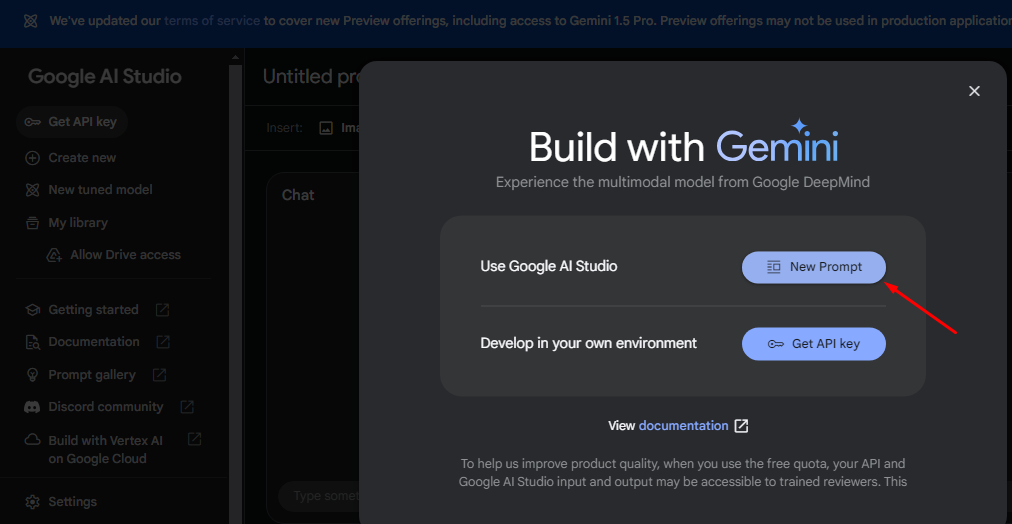1012x524 pixels.
Task: Click external-link icon next to Prompt gallery
Action: tap(159, 374)
